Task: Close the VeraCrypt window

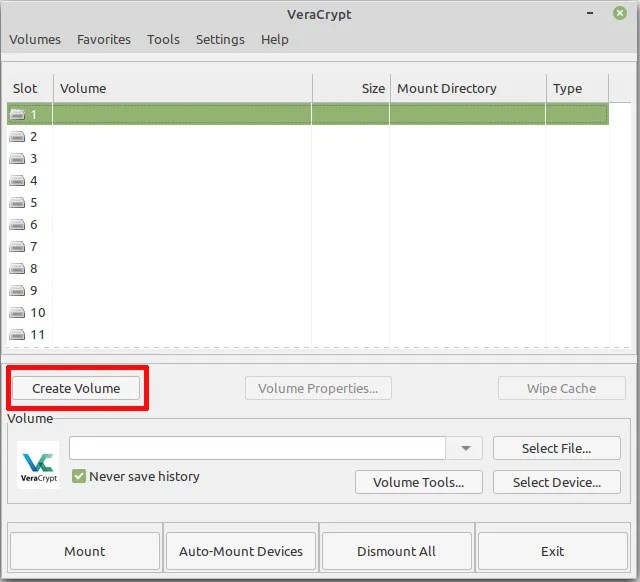Action: 620,13
